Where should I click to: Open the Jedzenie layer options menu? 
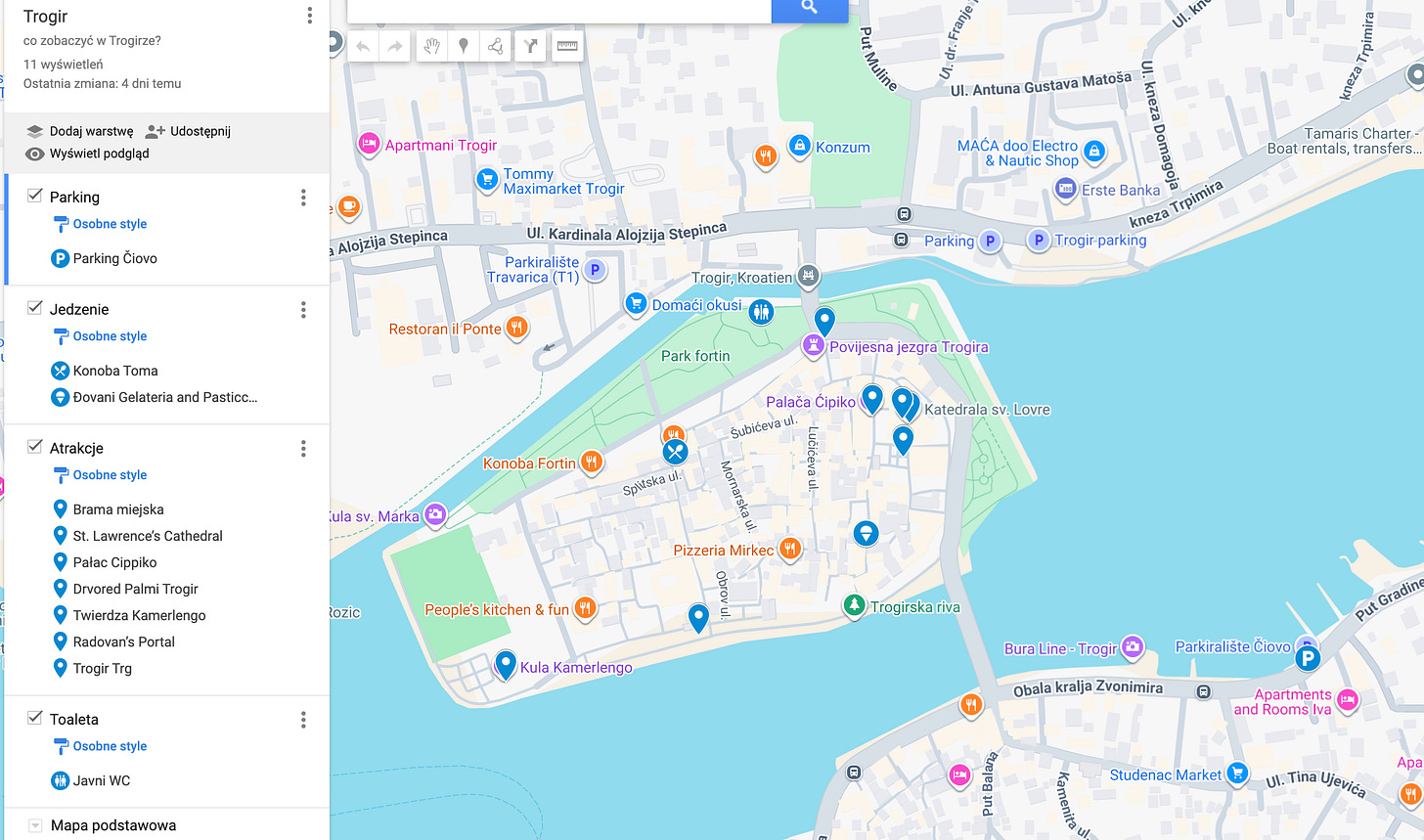coord(303,310)
